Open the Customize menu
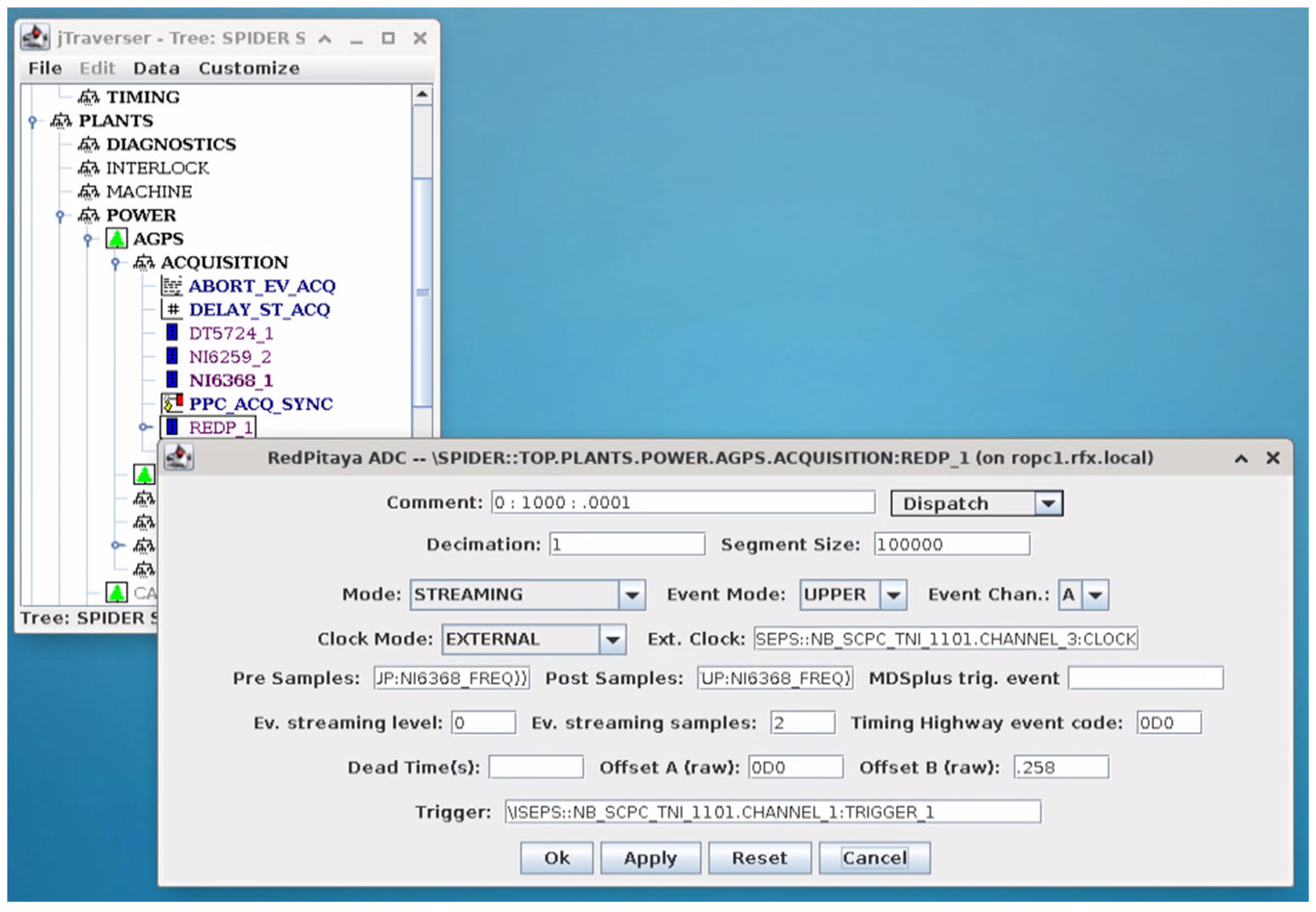The image size is (1316, 912). click(248, 69)
